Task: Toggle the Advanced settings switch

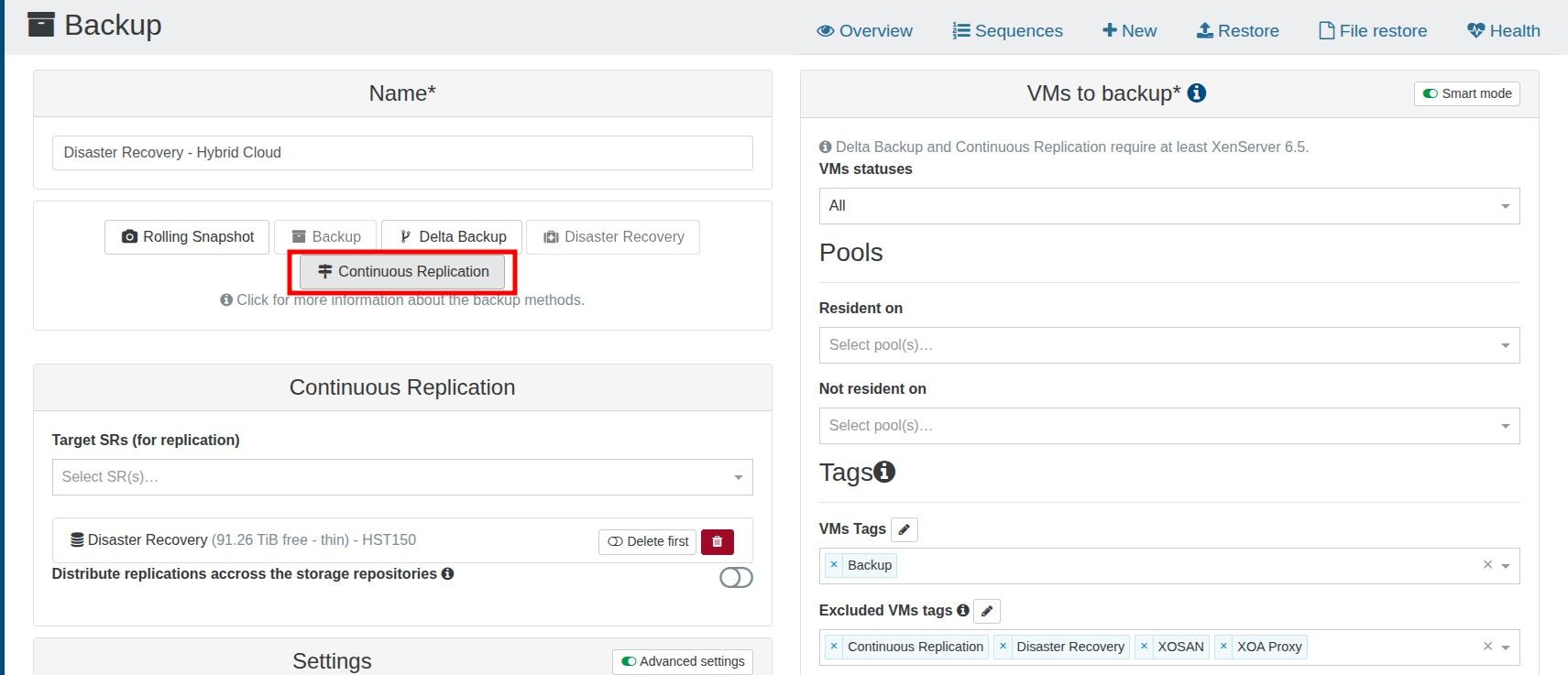Action: click(x=683, y=661)
